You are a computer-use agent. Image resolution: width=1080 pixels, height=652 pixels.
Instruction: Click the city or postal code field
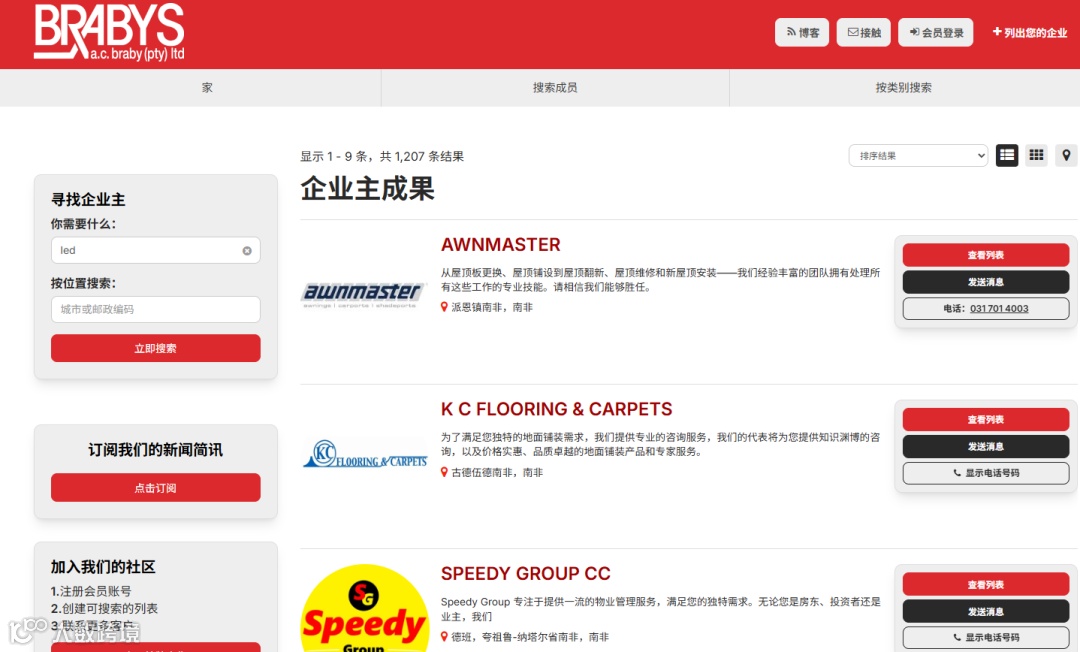tap(156, 309)
